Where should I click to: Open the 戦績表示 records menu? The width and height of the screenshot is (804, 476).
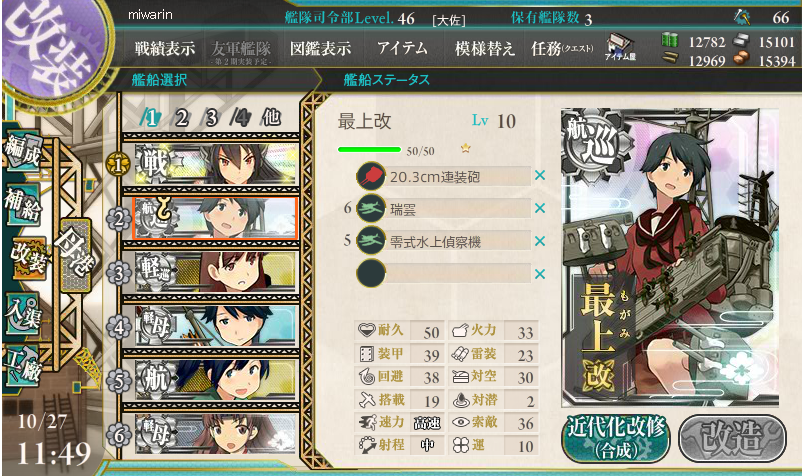coord(165,49)
